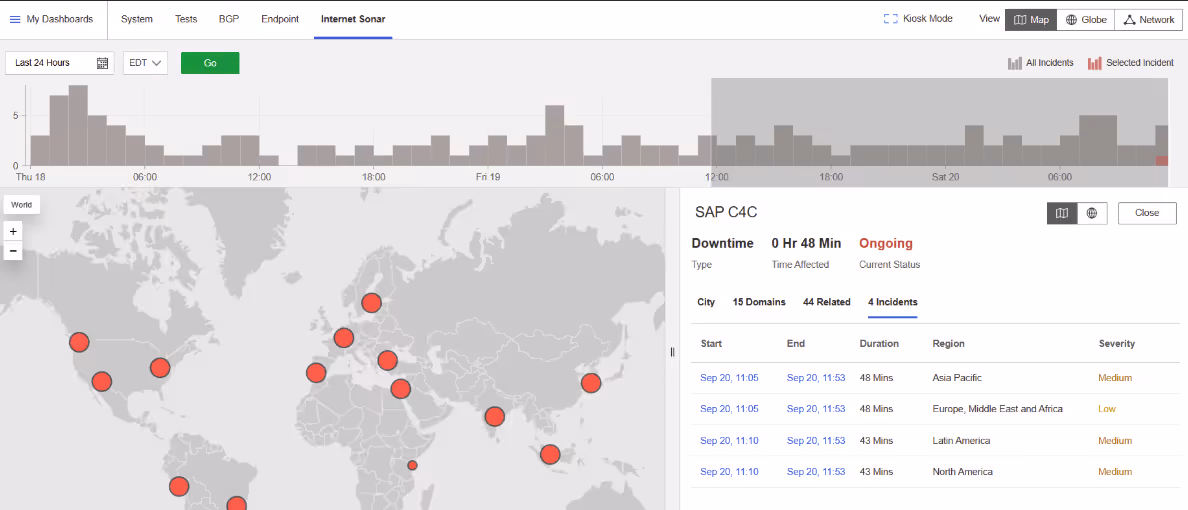Click the small incident marker in East Africa

[412, 465]
